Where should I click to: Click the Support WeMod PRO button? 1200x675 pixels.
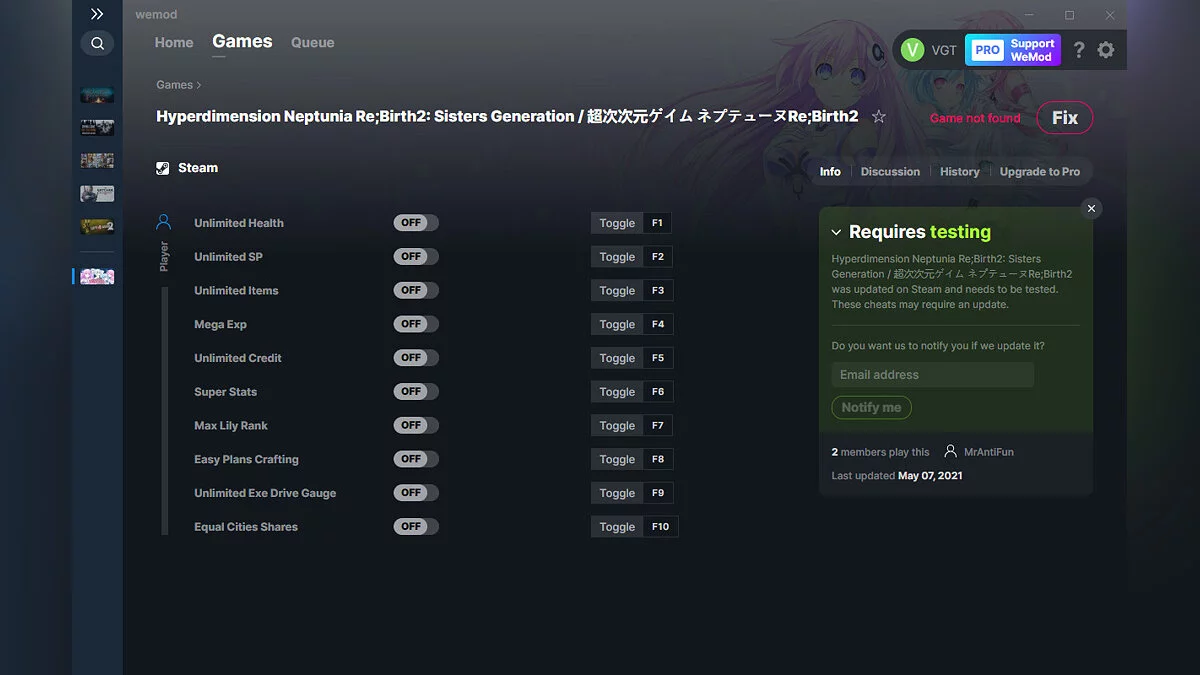tap(1013, 50)
